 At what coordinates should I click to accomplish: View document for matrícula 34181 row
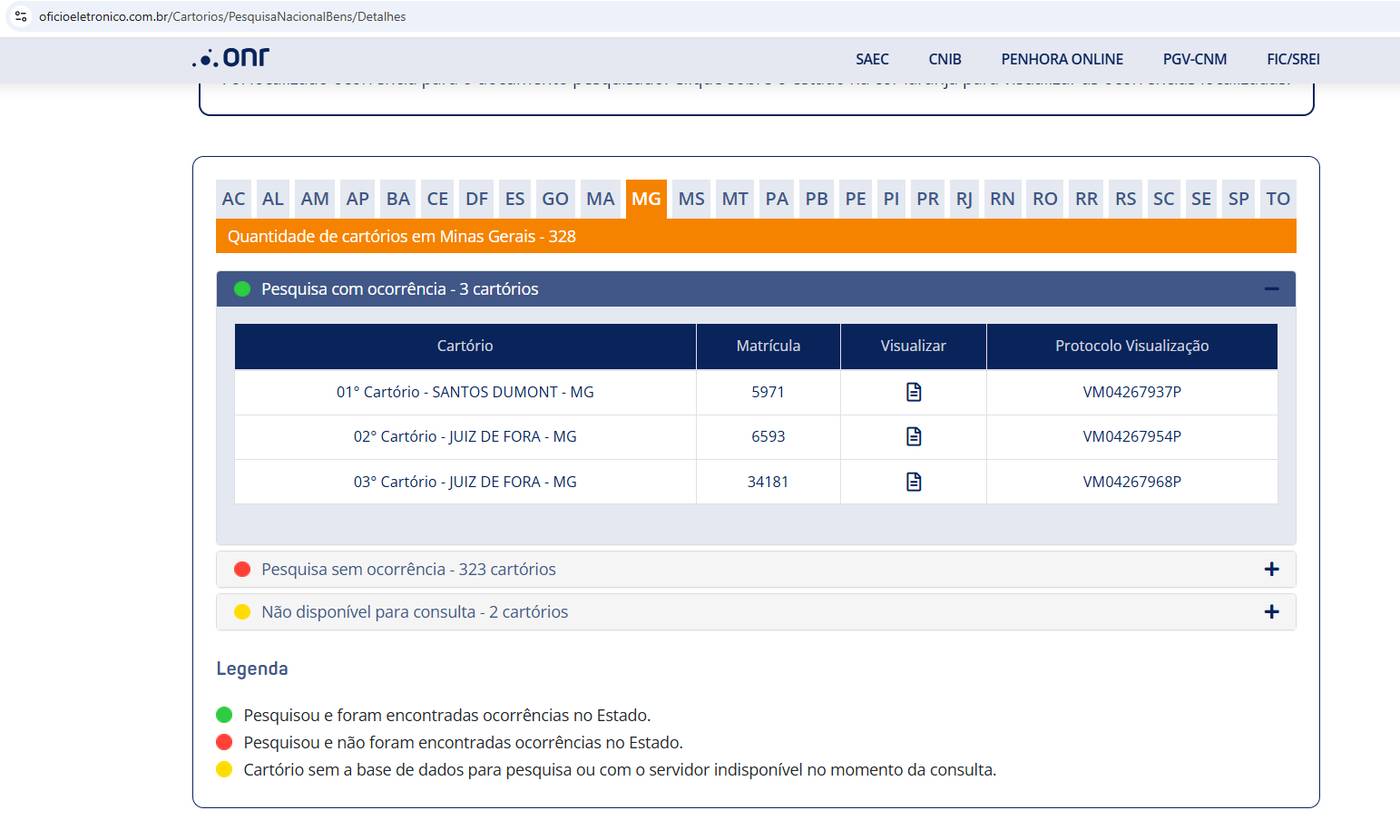tap(913, 481)
